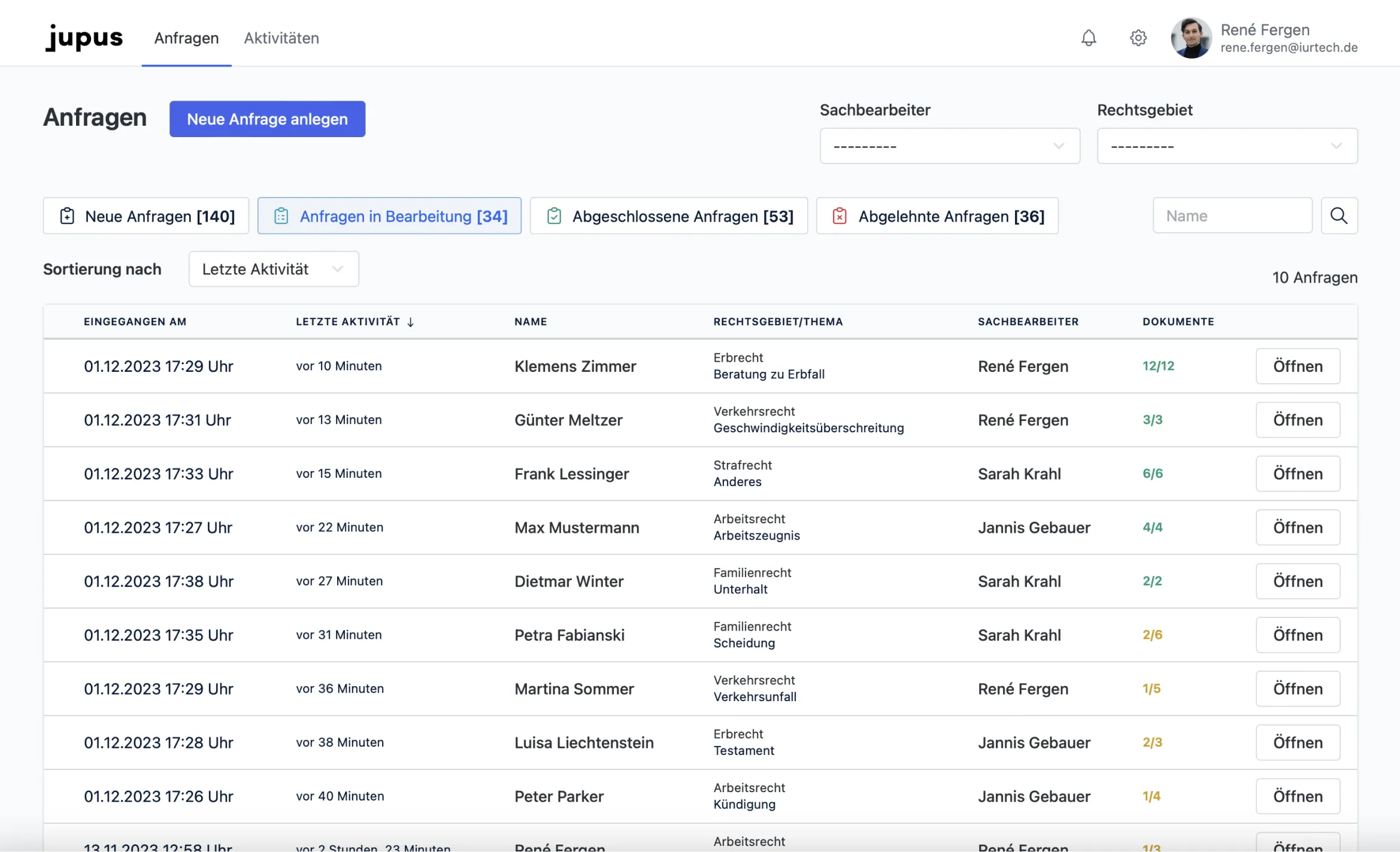Viewport: 1400px width, 852px height.
Task: Click the name Martina Sommer
Action: pos(574,690)
